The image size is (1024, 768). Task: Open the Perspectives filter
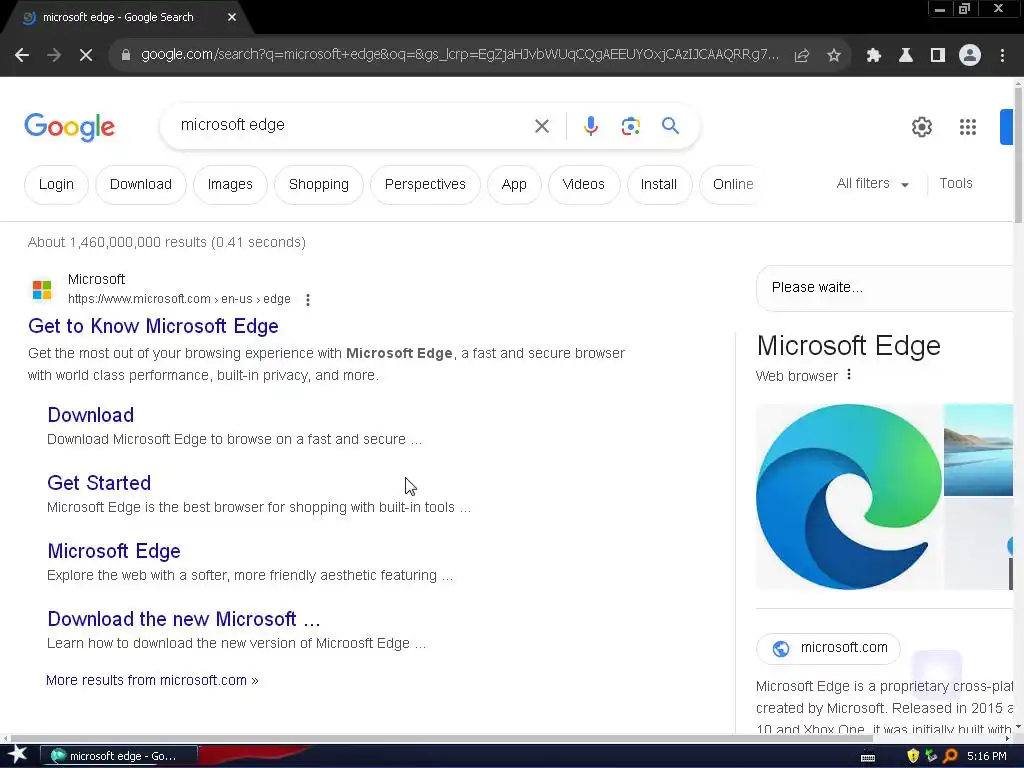(425, 185)
